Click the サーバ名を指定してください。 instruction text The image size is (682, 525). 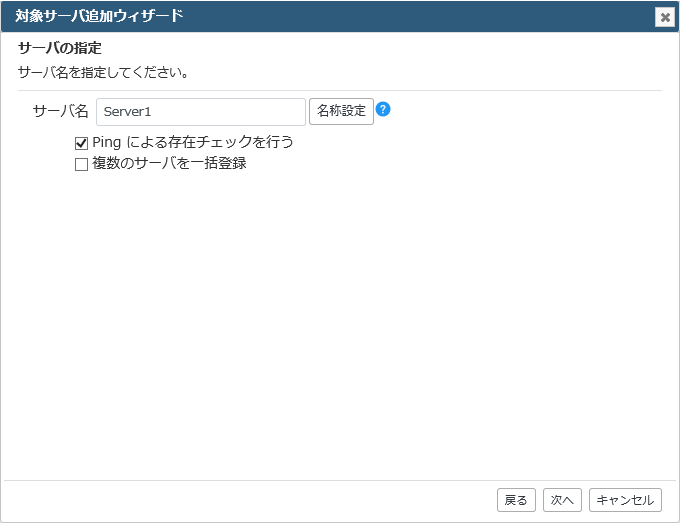click(104, 72)
